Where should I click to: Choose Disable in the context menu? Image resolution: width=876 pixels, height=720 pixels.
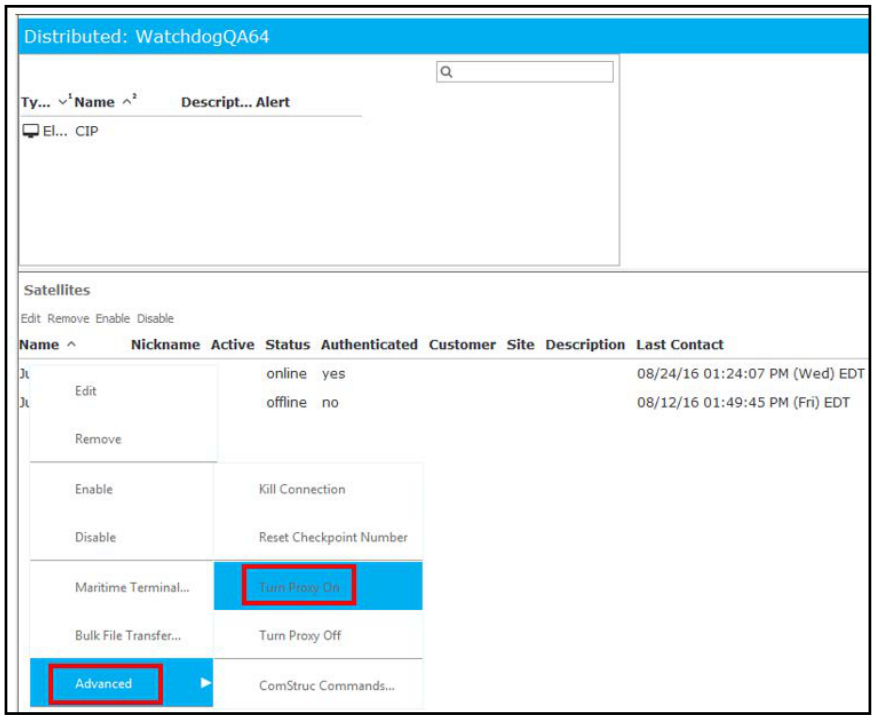pos(96,537)
